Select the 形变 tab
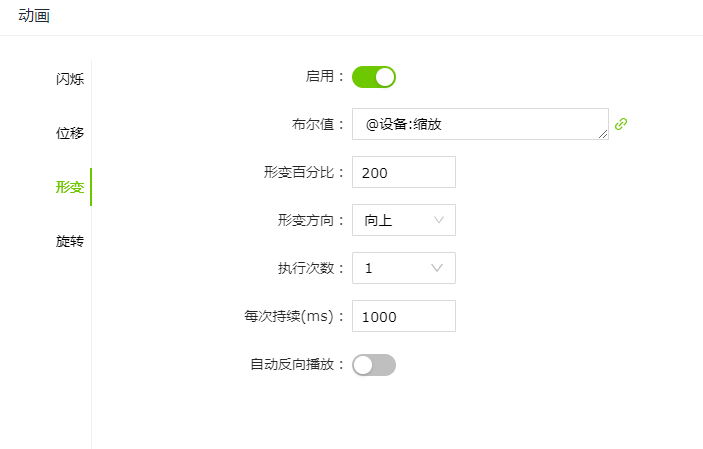Viewport: 703px width, 449px height. coord(70,187)
